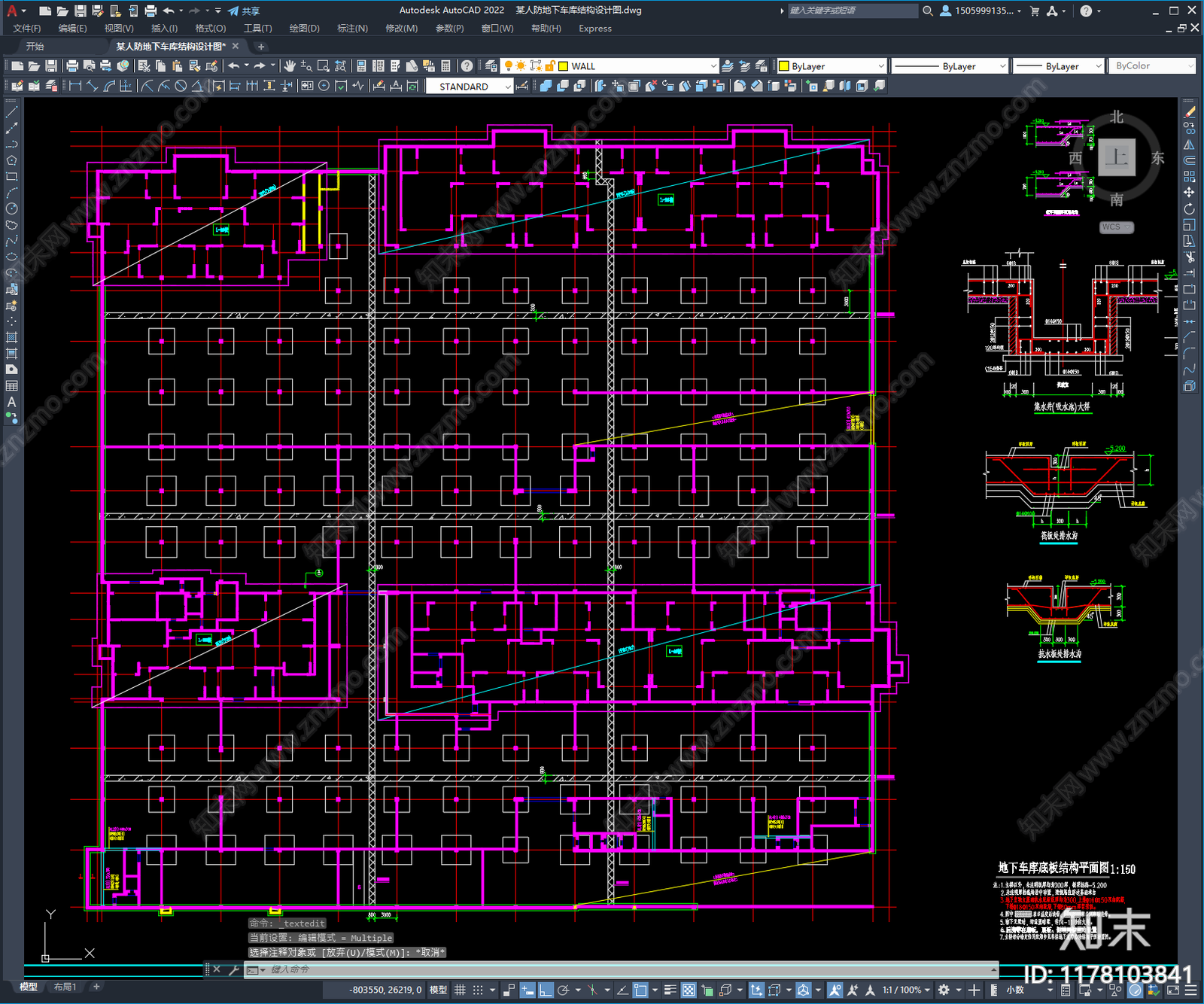Open the QuickCalc calculator icon

point(445,66)
